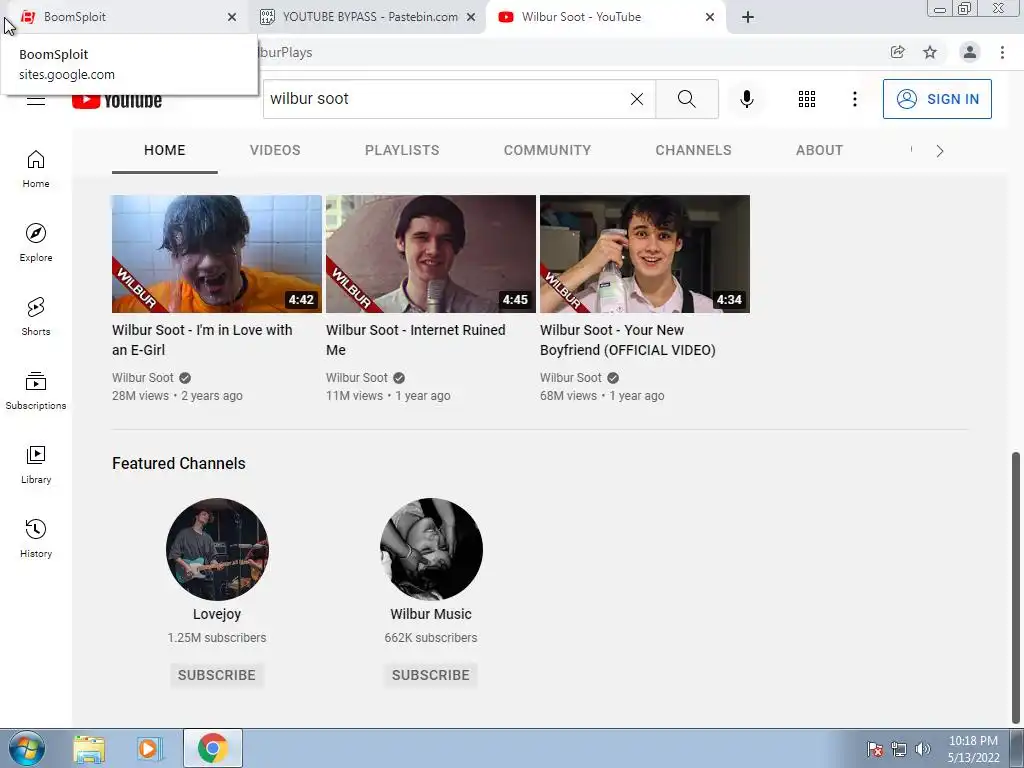Open Library in the sidebar

tap(36, 464)
